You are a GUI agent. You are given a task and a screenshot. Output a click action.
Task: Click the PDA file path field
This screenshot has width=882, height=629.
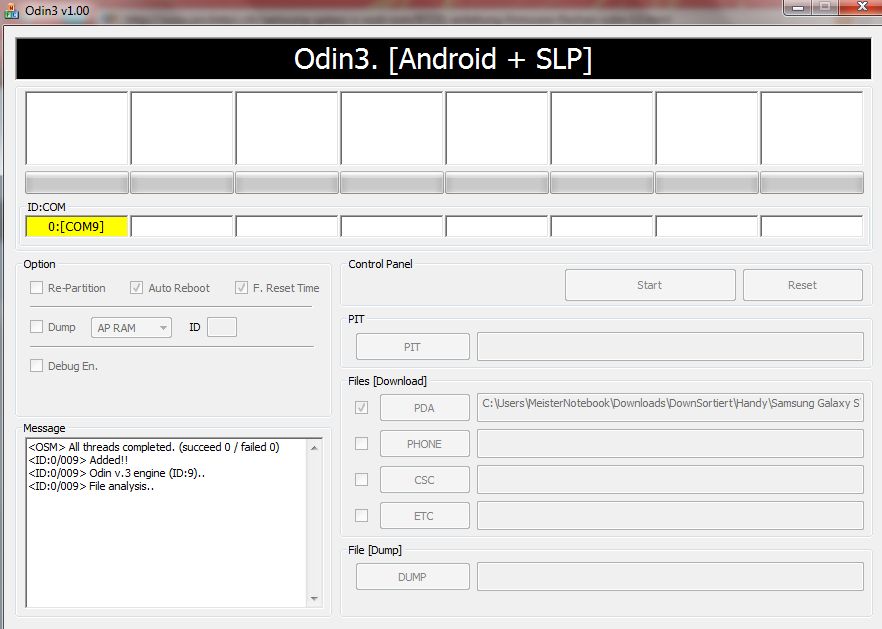pyautogui.click(x=670, y=407)
